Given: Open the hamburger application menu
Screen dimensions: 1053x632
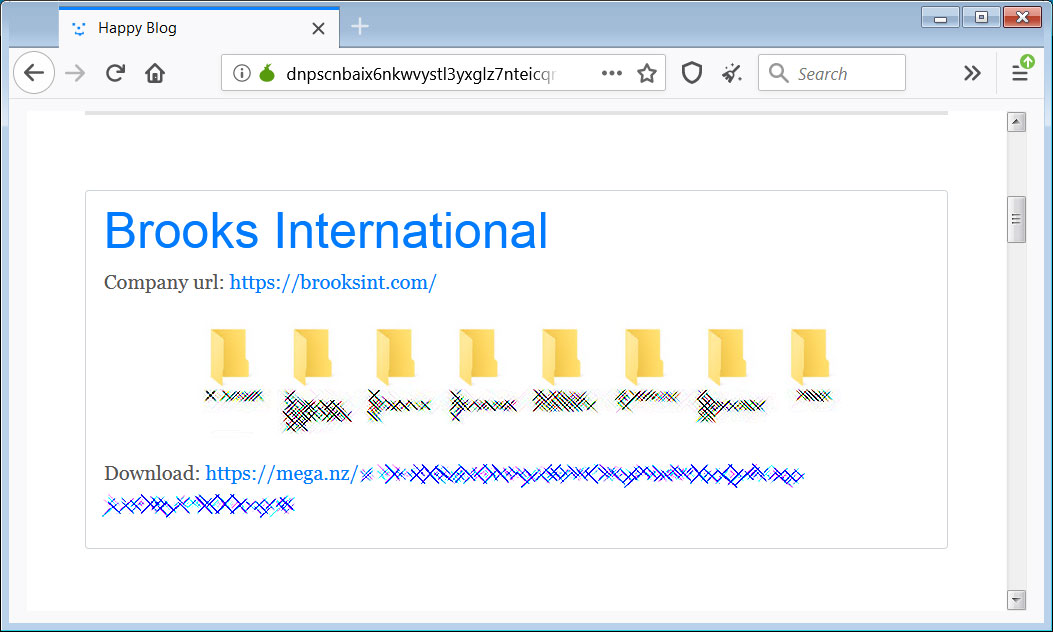Looking at the screenshot, I should click(x=1020, y=73).
